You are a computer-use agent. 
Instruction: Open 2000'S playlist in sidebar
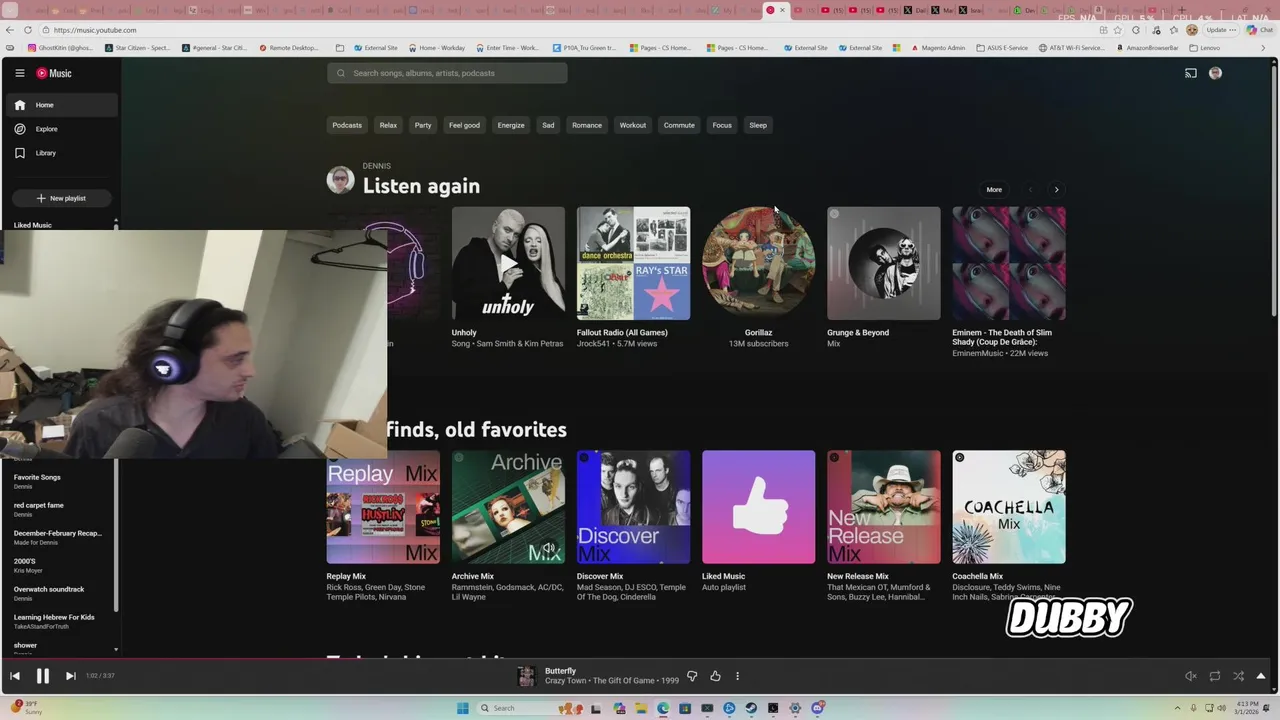pos(60,565)
